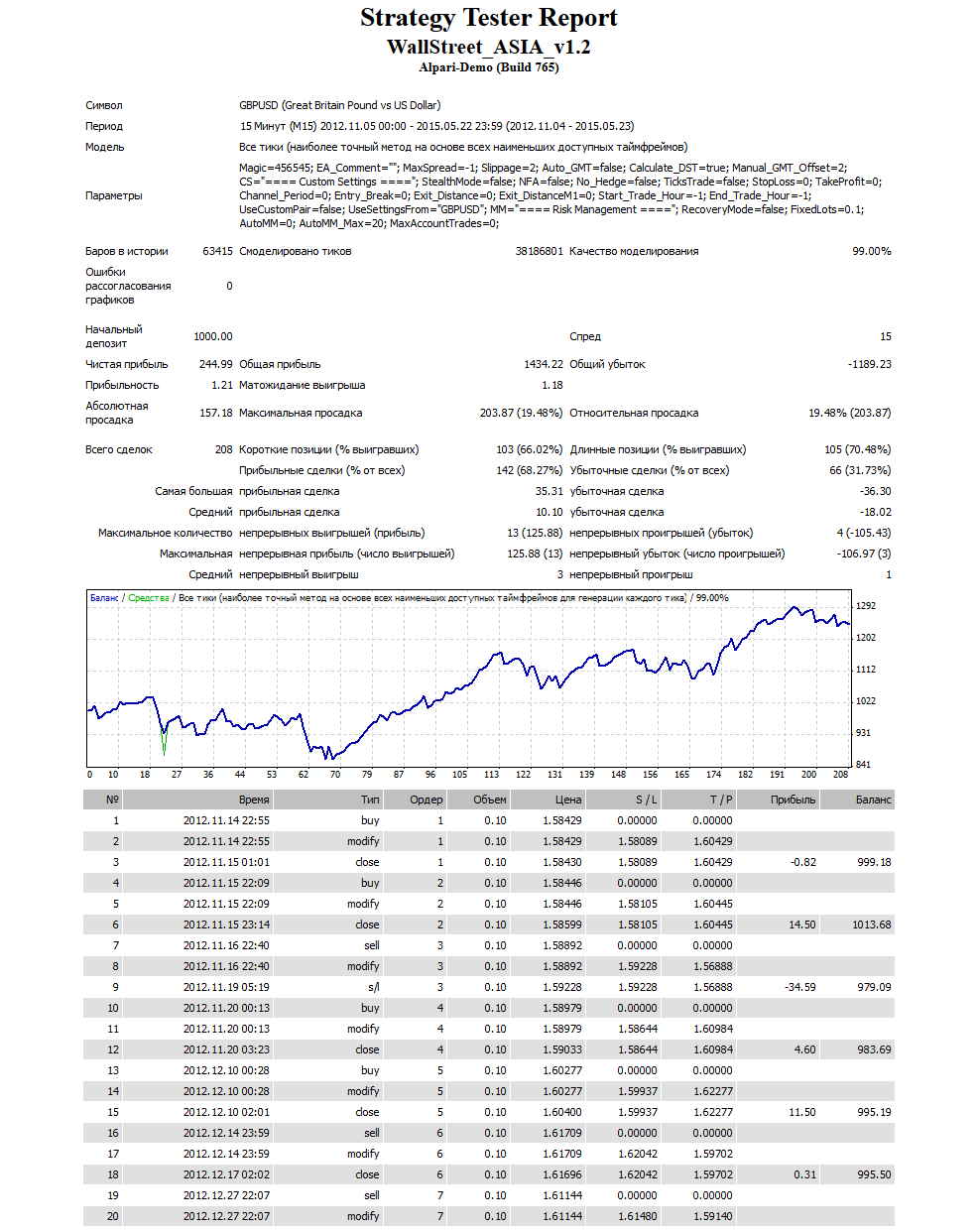Select the s/l type cell in row 9

[374, 987]
